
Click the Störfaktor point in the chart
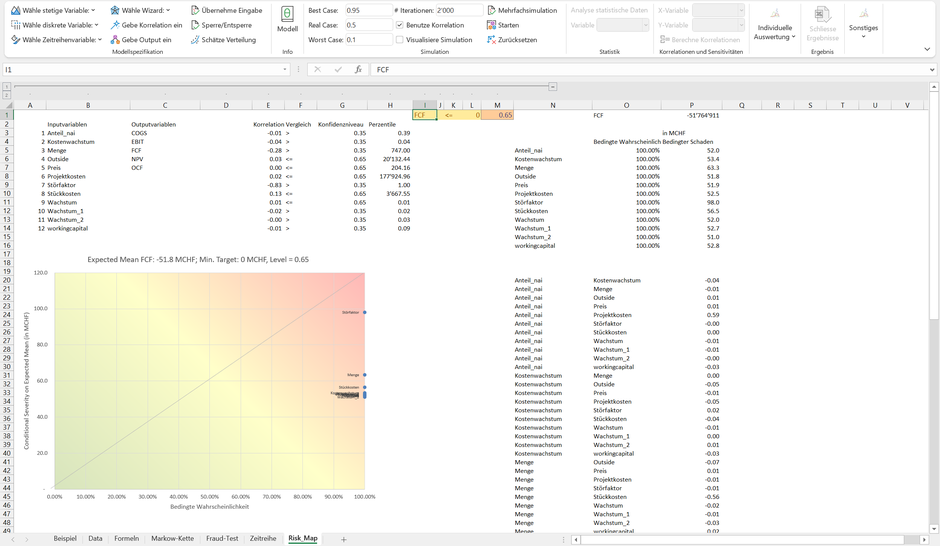[364, 312]
